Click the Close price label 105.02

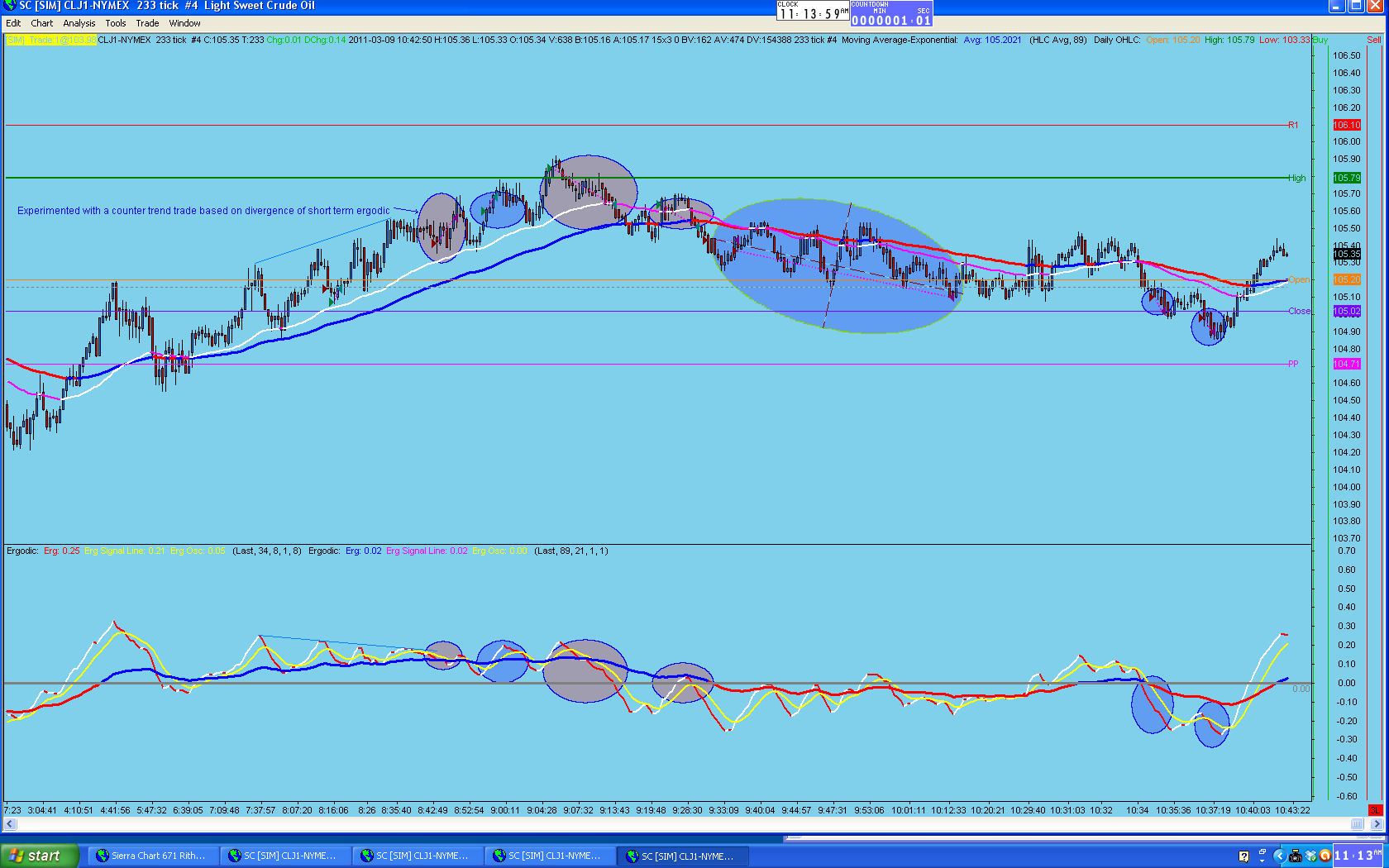coord(1347,312)
